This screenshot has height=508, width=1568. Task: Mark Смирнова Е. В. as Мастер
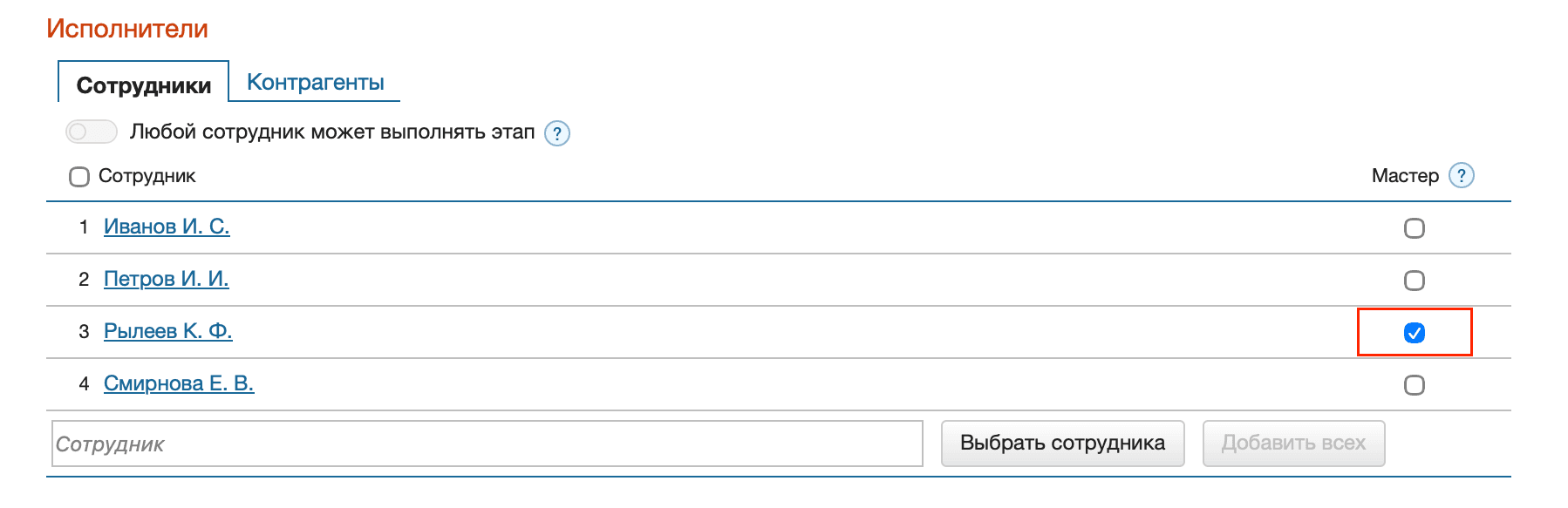[x=1414, y=385]
